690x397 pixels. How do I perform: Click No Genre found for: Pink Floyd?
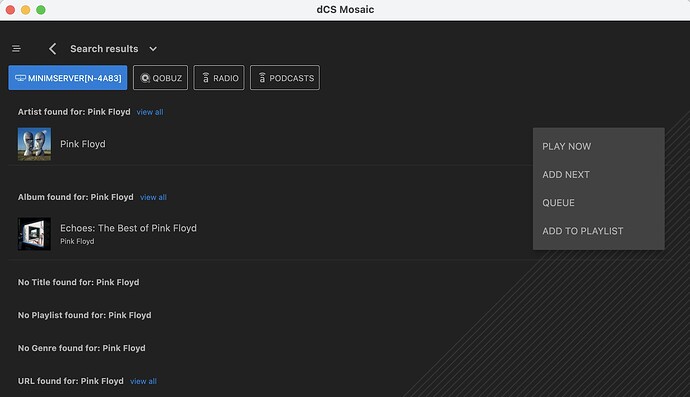tap(81, 348)
